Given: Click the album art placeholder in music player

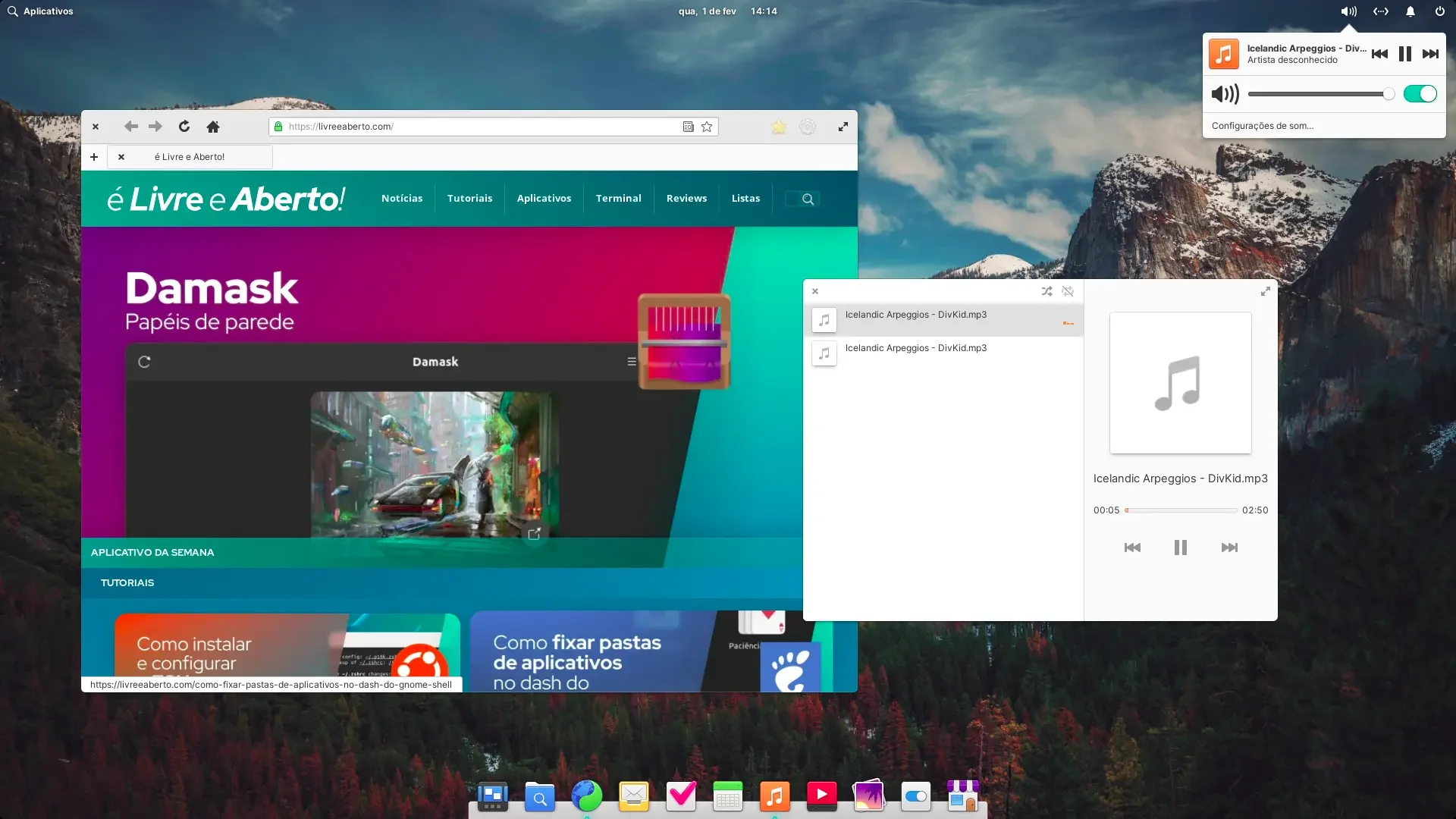Looking at the screenshot, I should tap(1180, 383).
